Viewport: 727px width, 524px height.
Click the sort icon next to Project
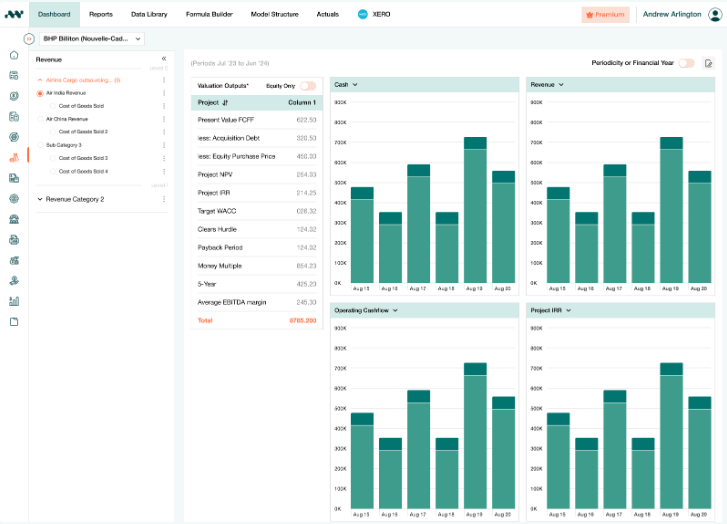click(225, 102)
